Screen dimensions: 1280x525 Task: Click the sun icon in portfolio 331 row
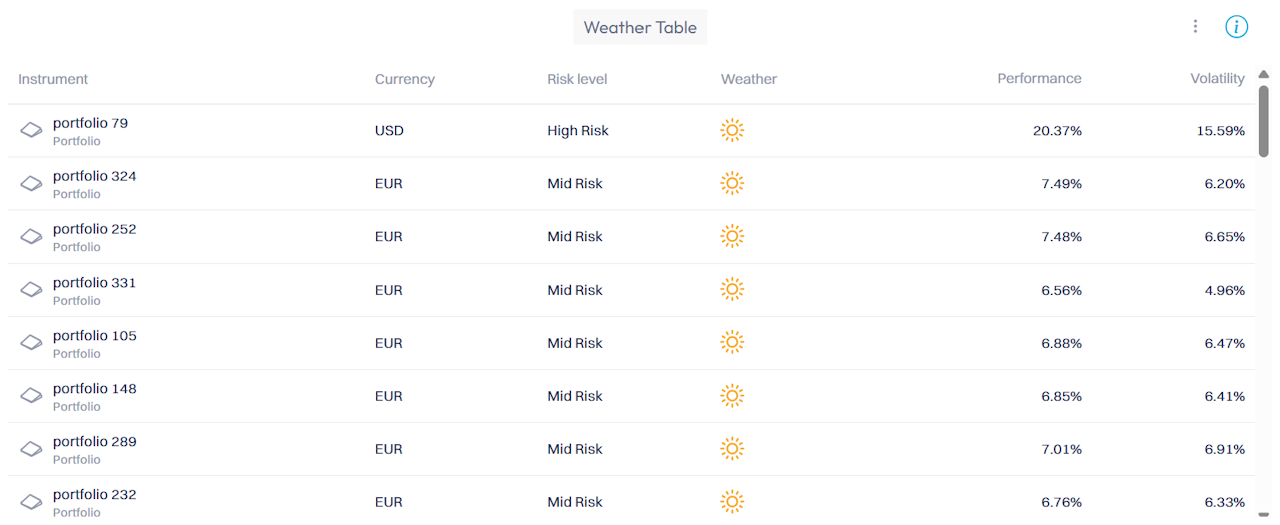tap(732, 290)
